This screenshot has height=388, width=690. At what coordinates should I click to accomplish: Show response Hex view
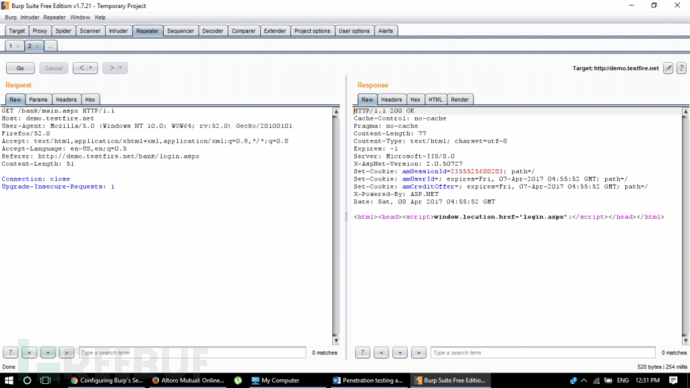tap(415, 99)
